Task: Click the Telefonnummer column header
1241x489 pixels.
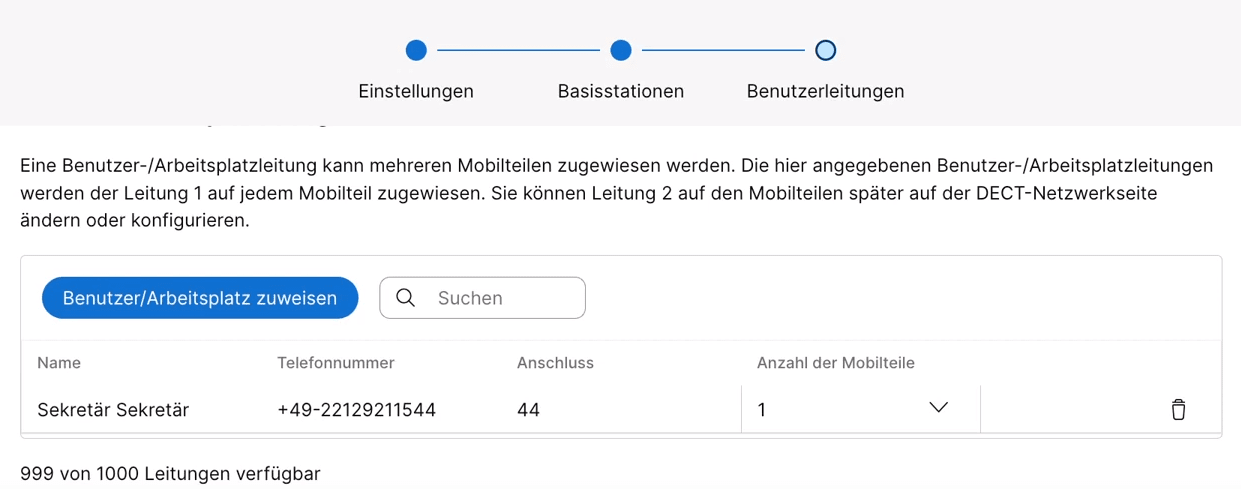Action: point(336,363)
